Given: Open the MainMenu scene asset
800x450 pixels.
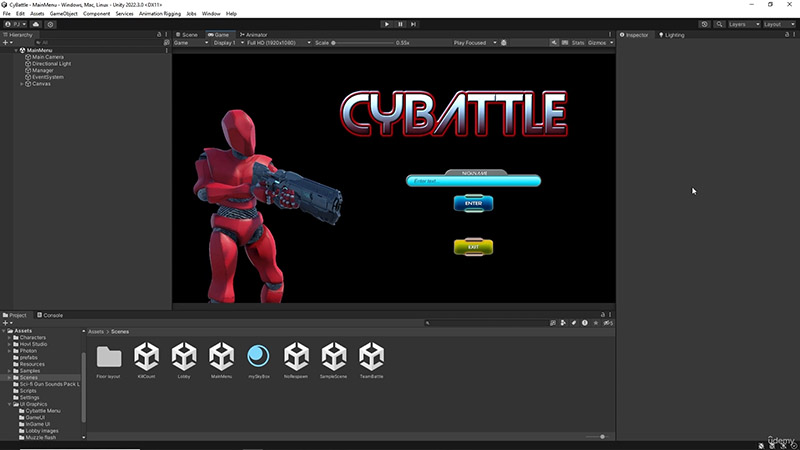Looking at the screenshot, I should click(x=222, y=355).
